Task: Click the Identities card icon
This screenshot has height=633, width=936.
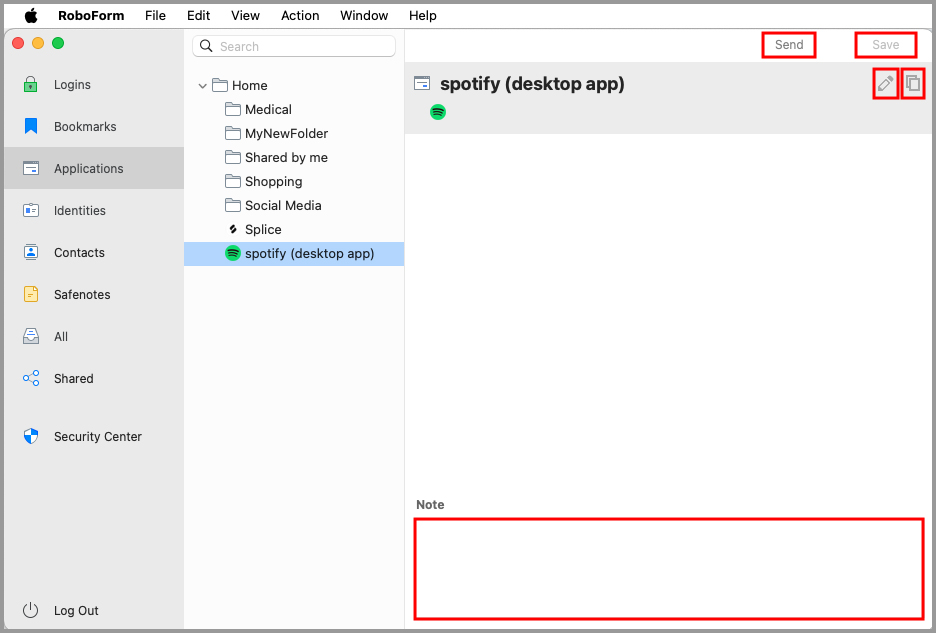Action: tap(30, 210)
